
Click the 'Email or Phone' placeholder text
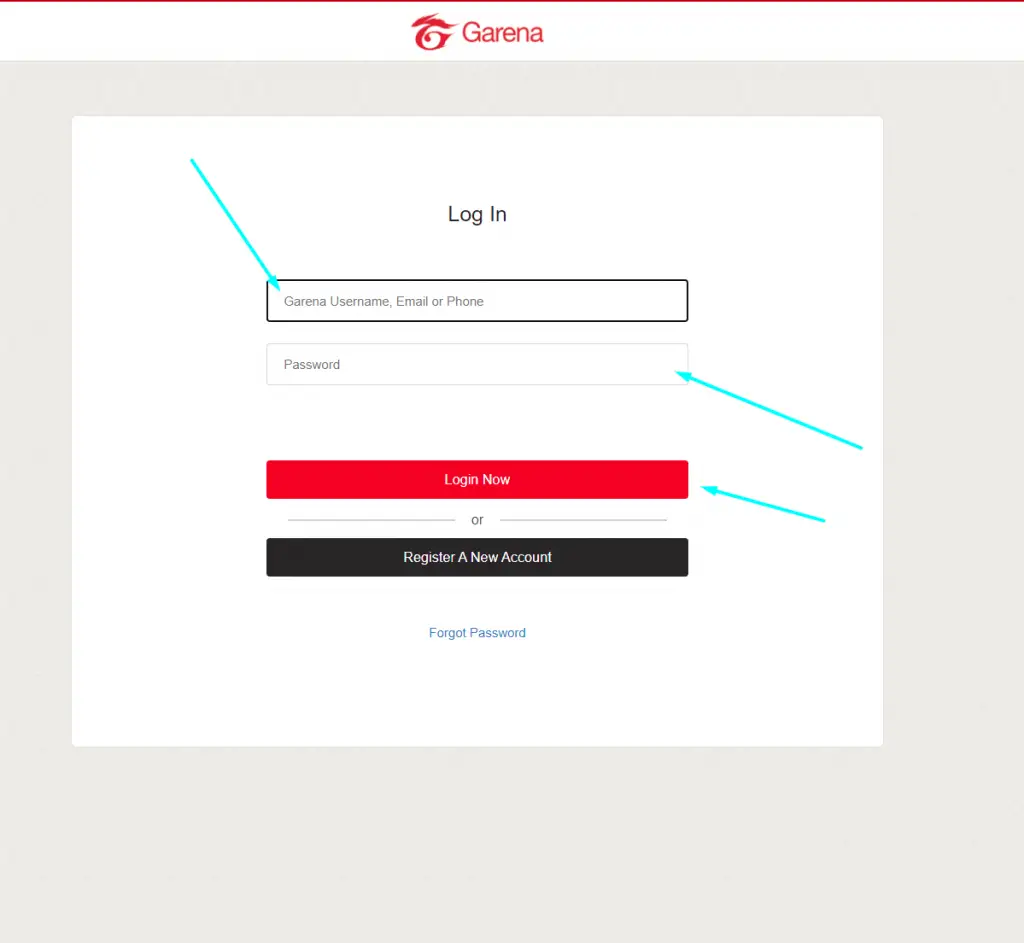[440, 301]
